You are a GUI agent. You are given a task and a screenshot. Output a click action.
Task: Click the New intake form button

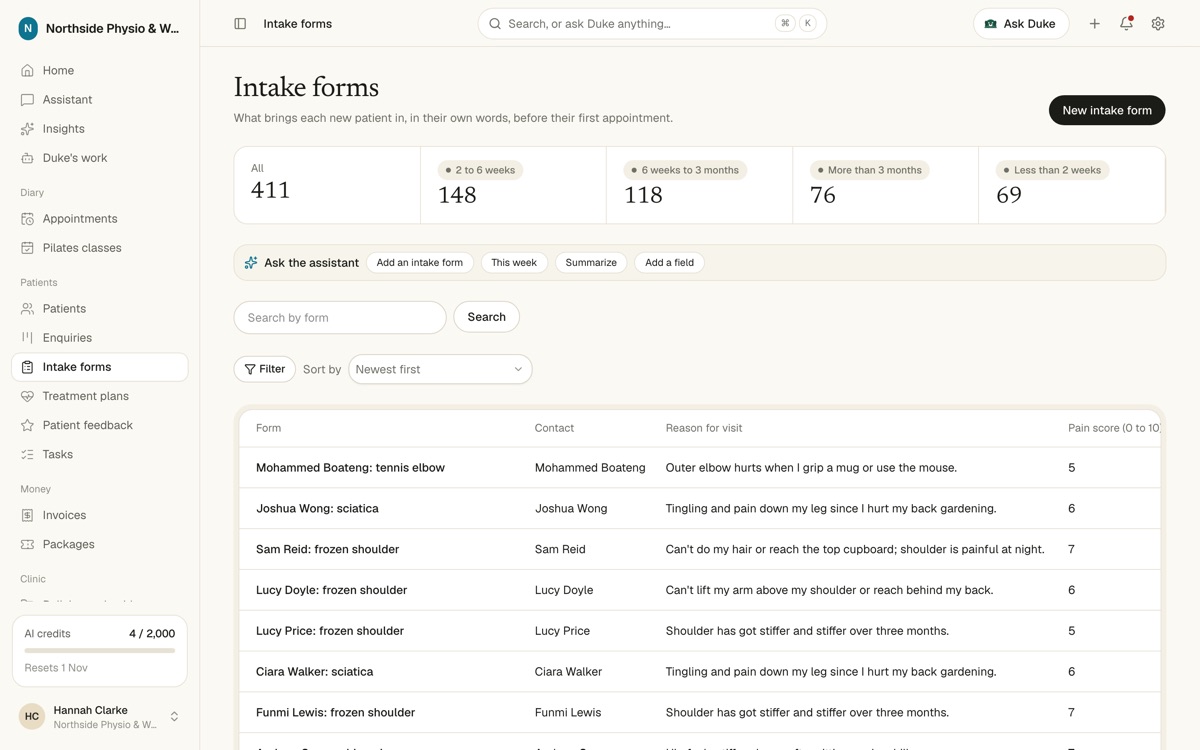[1107, 110]
